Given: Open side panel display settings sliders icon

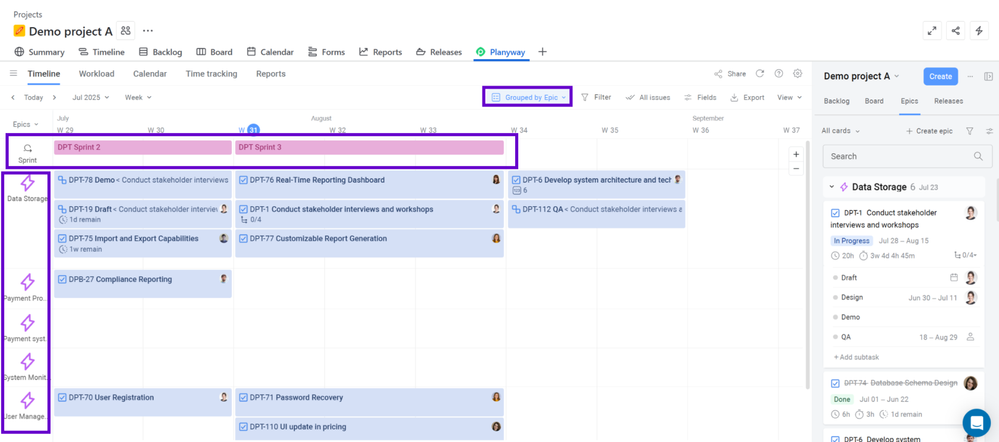Looking at the screenshot, I should 989,131.
